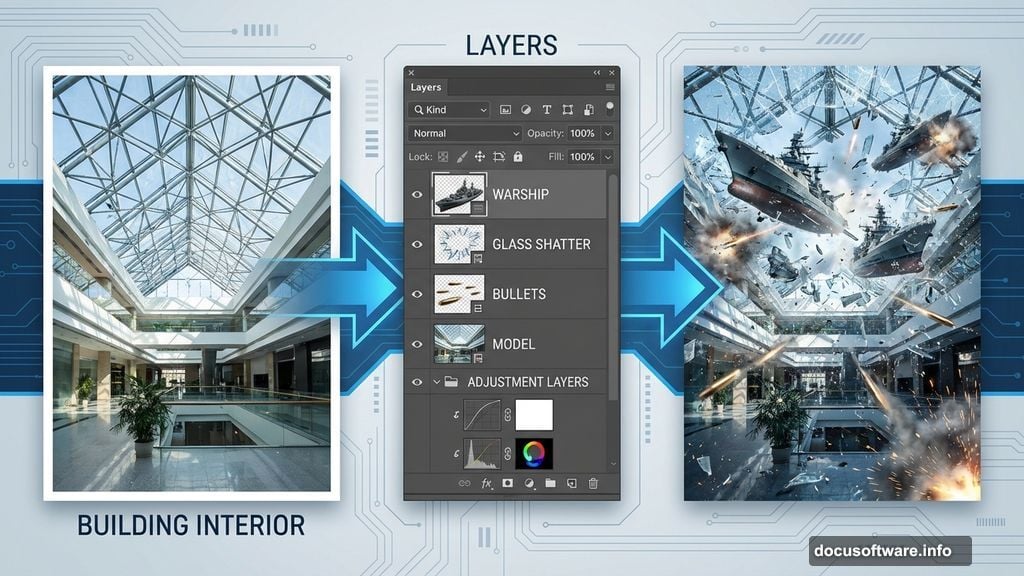
Task: Click the Lock All padlock icon
Action: click(517, 157)
